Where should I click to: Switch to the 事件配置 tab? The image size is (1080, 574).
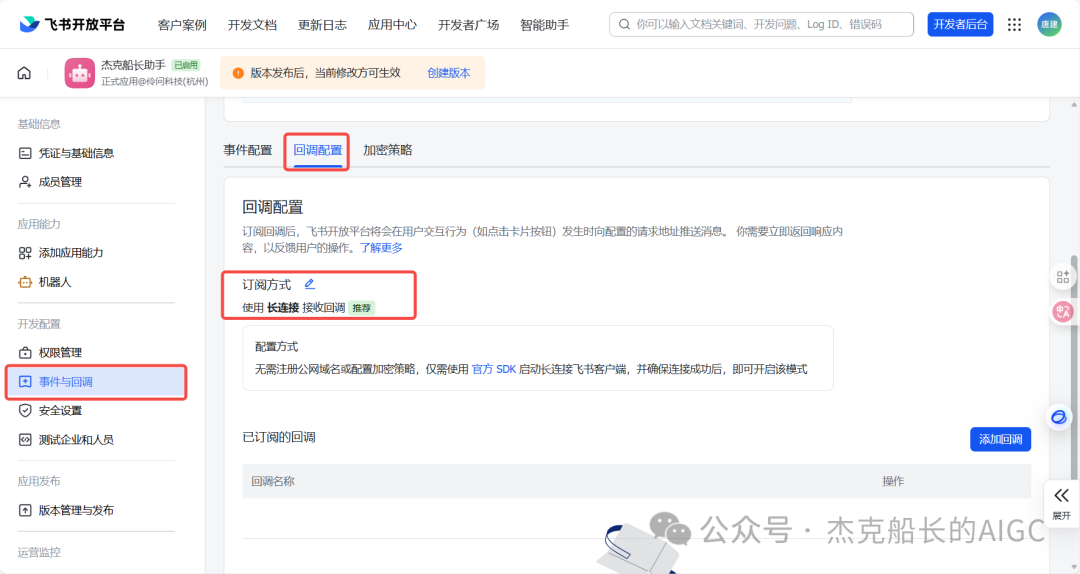[248, 150]
